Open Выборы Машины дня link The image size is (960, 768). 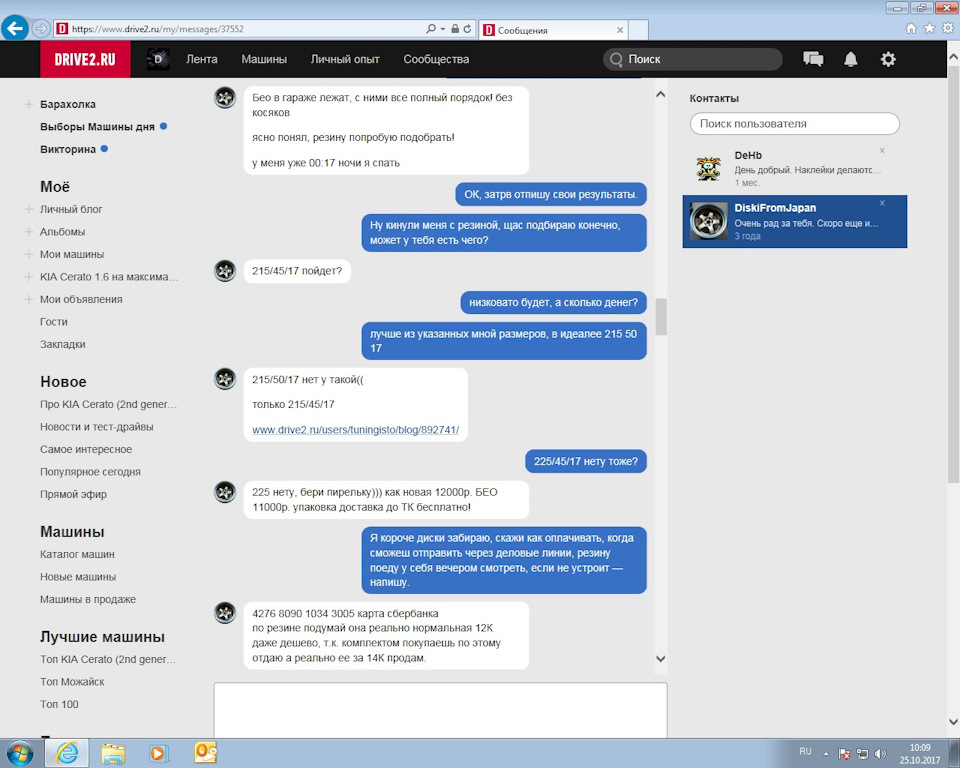[x=97, y=127]
